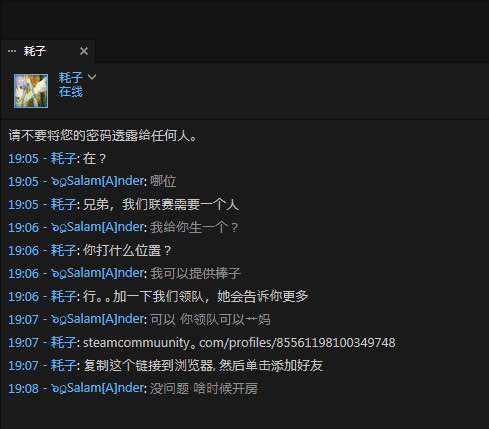
Task: Open the steamcommuunity profiles link text
Action: click(239, 343)
